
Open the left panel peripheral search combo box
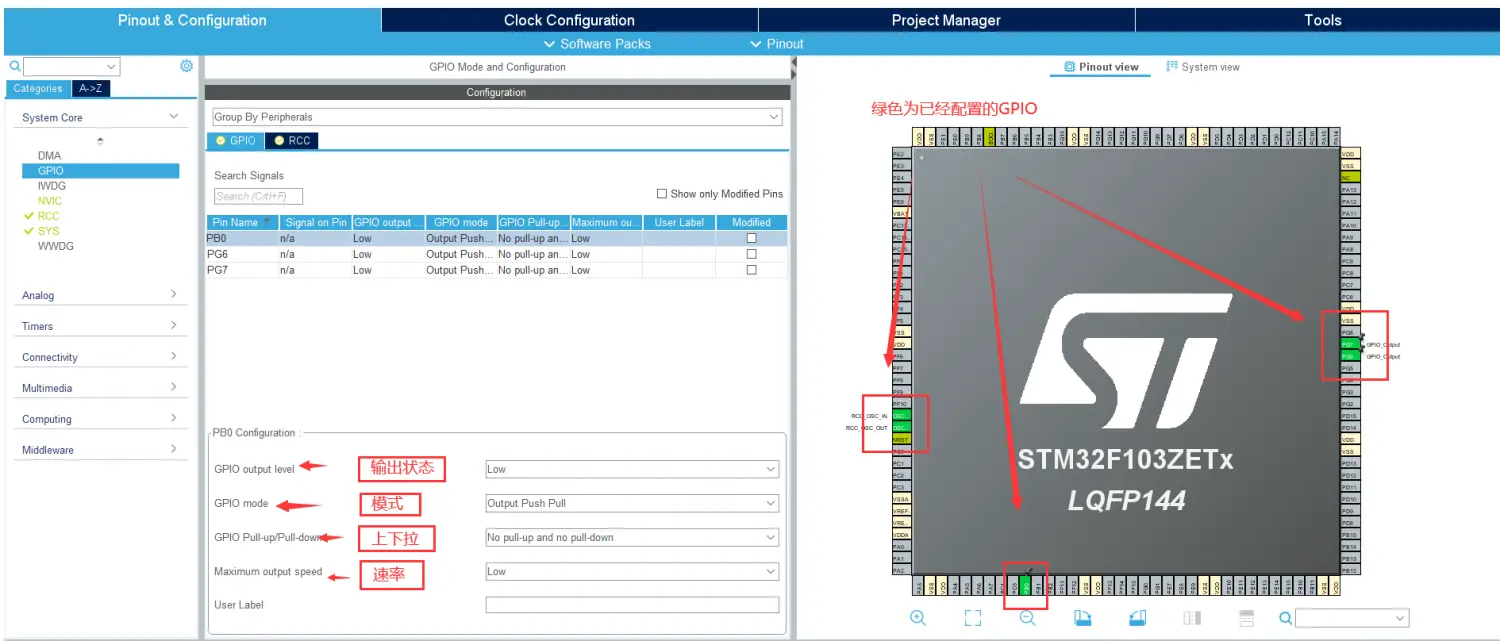point(71,67)
